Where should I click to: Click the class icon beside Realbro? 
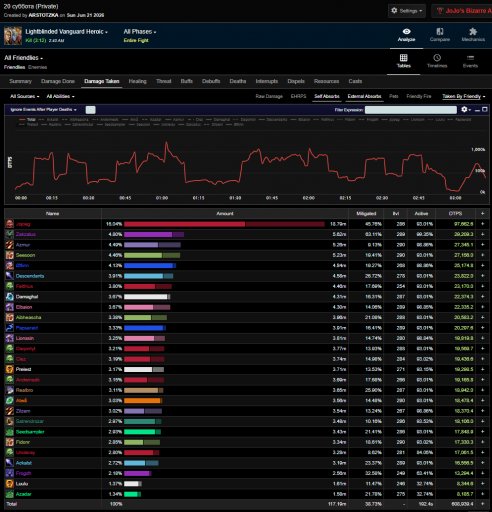pyautogui.click(x=10, y=390)
